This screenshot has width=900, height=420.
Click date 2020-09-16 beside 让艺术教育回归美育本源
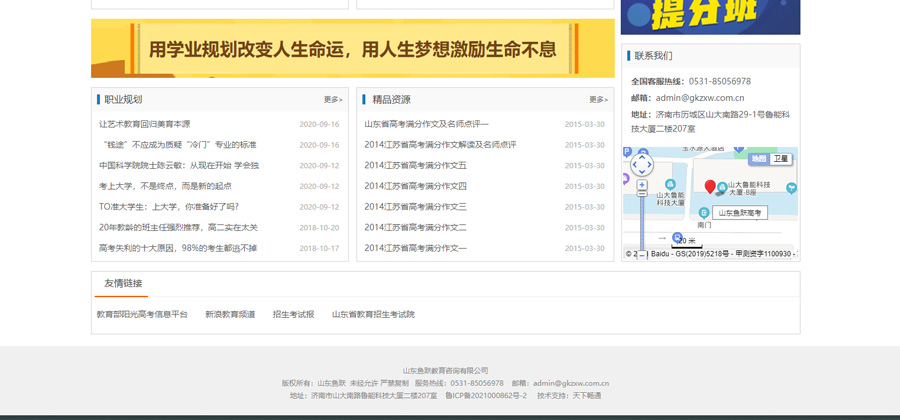point(319,124)
